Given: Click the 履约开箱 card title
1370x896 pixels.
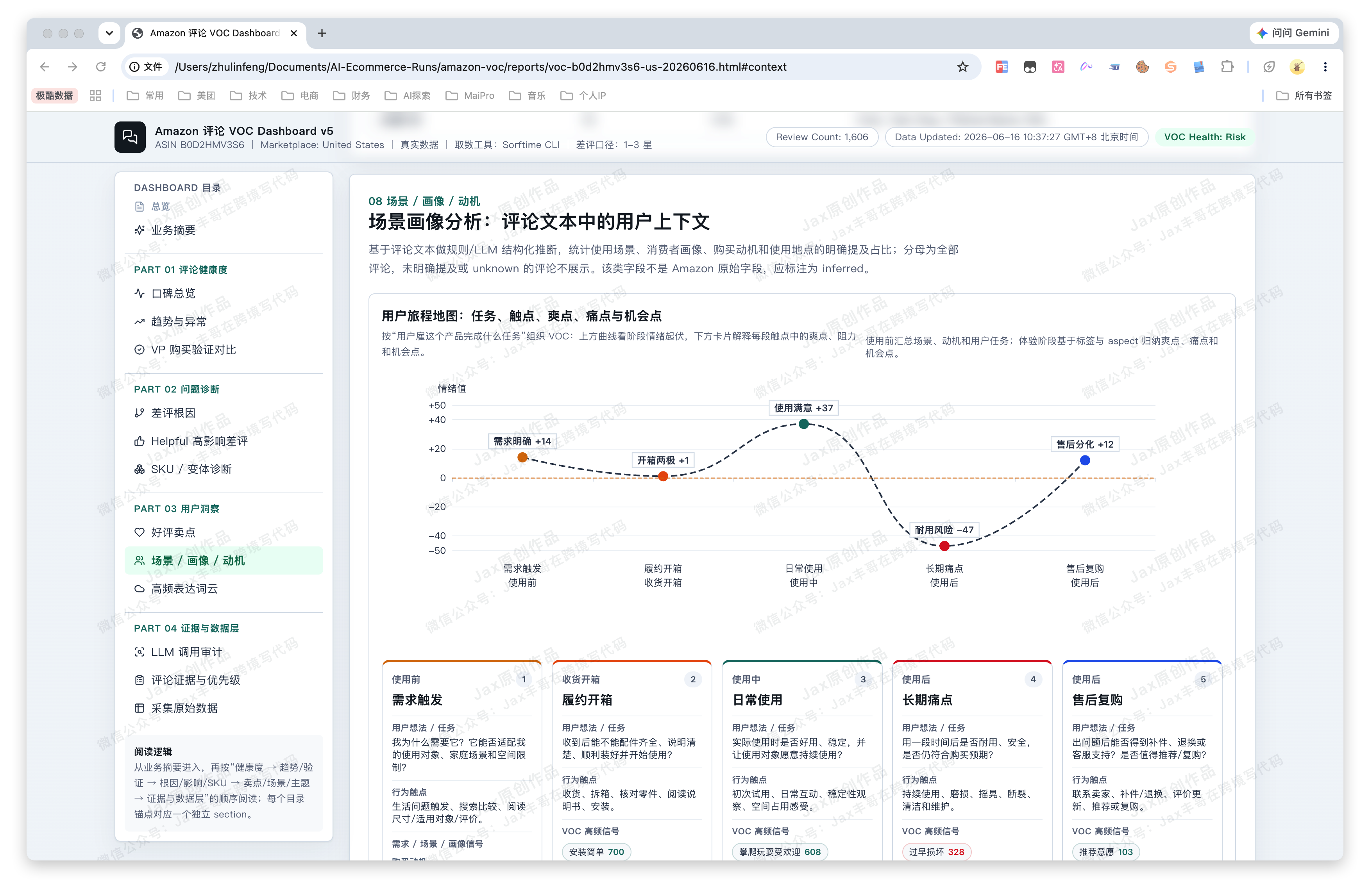Looking at the screenshot, I should pyautogui.click(x=587, y=700).
